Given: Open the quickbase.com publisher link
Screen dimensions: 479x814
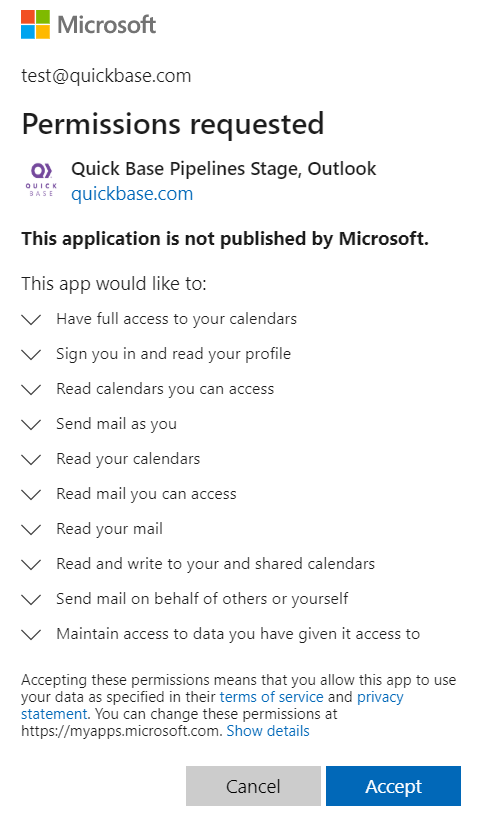Looking at the screenshot, I should (x=132, y=194).
